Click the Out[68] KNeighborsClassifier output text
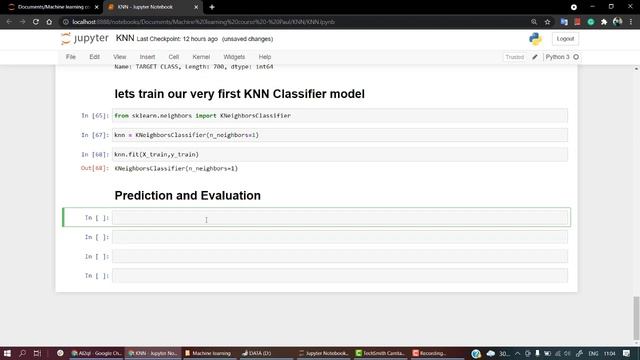 coord(176,168)
